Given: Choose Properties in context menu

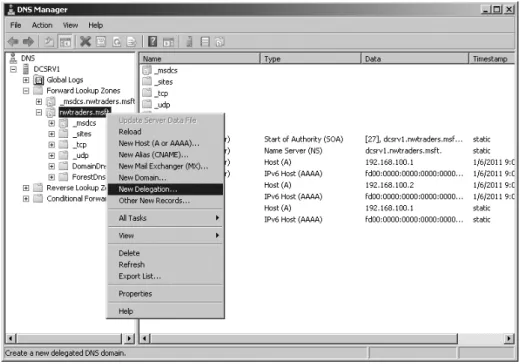Looking at the screenshot, I should (165, 294).
